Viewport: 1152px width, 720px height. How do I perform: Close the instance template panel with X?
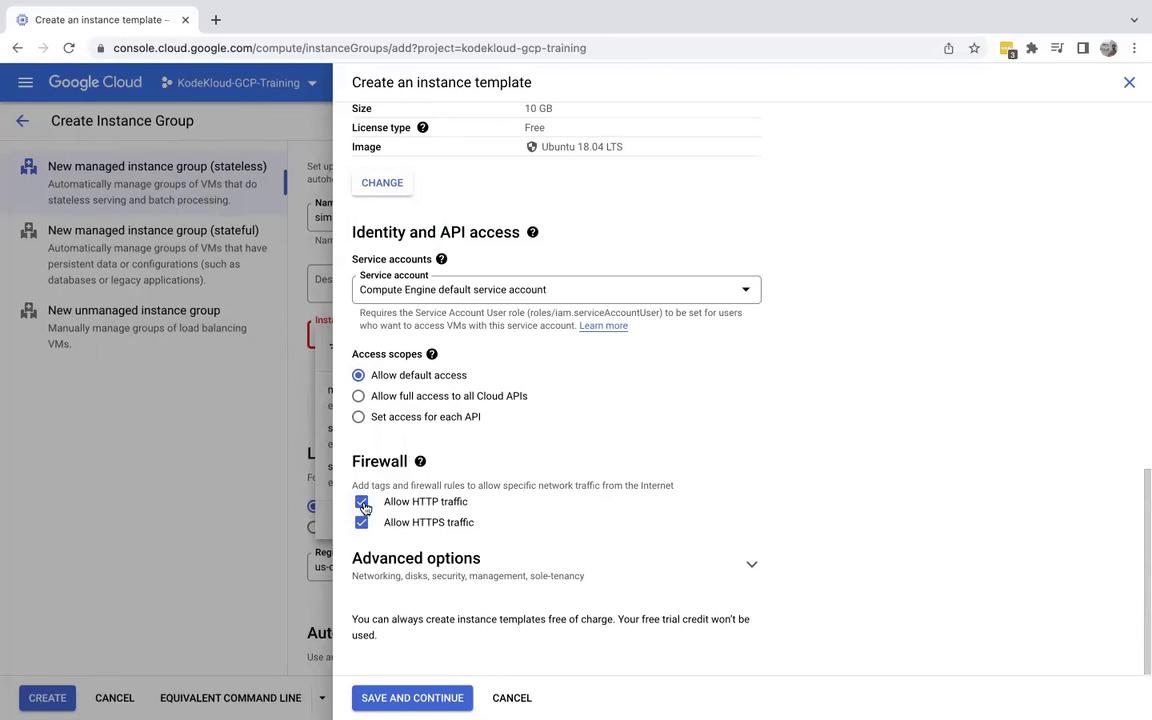pos(1129,82)
